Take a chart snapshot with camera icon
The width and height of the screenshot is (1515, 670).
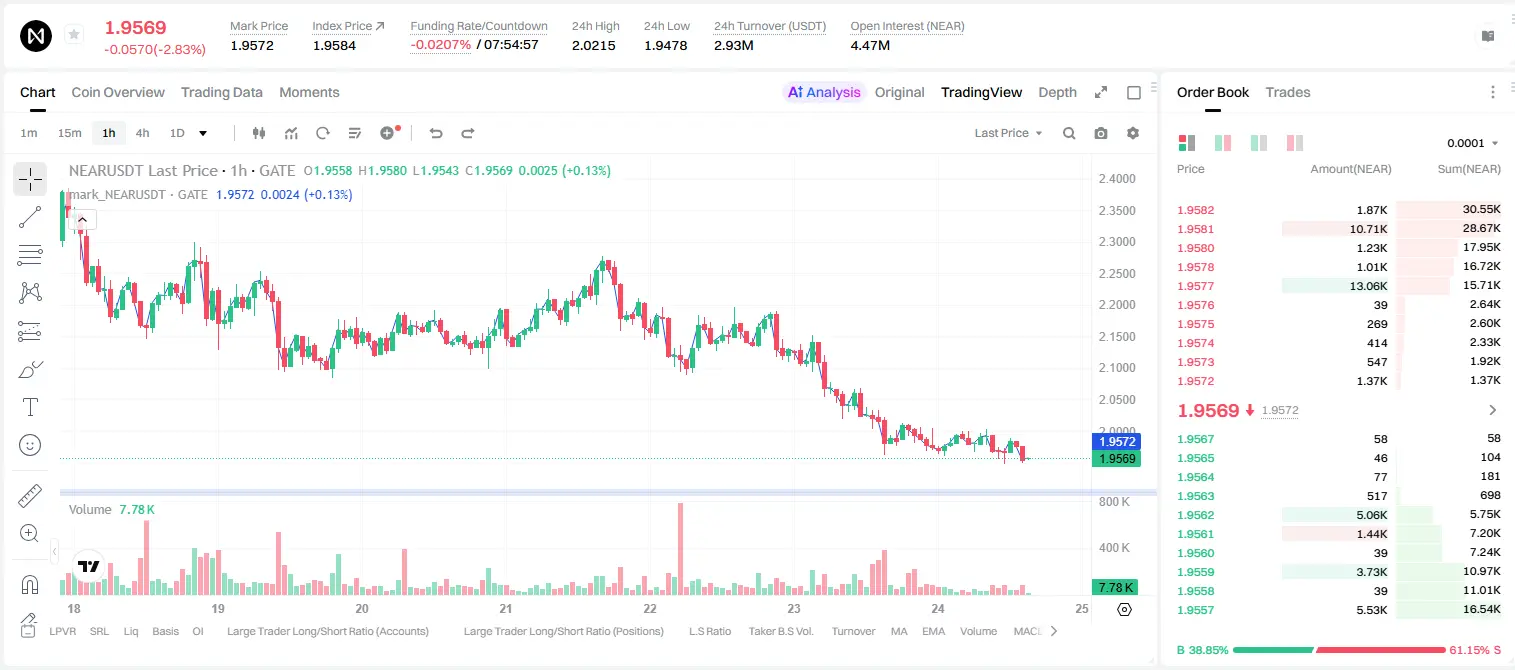click(1101, 133)
